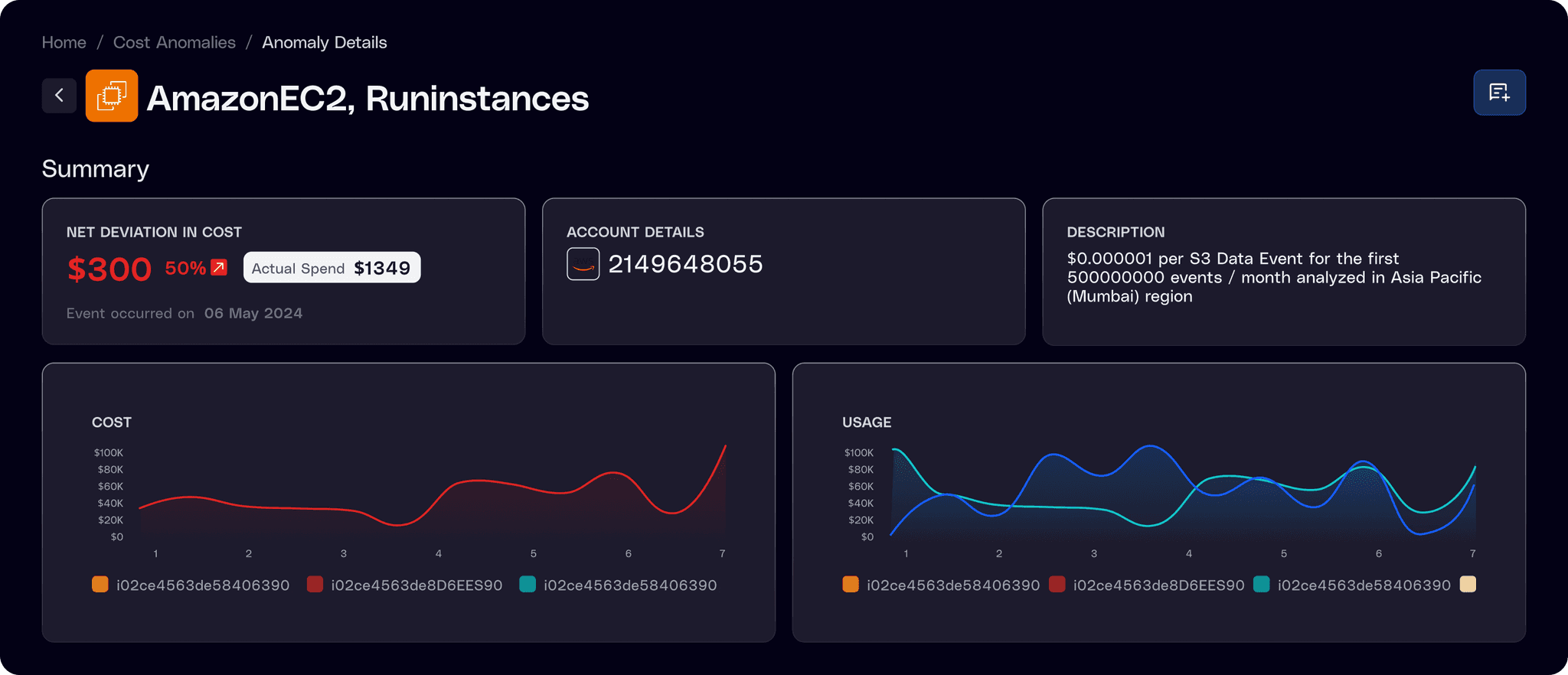Viewport: 1568px width, 675px height.
Task: Toggle orange legend swatch in USAGE chart
Action: [x=851, y=585]
